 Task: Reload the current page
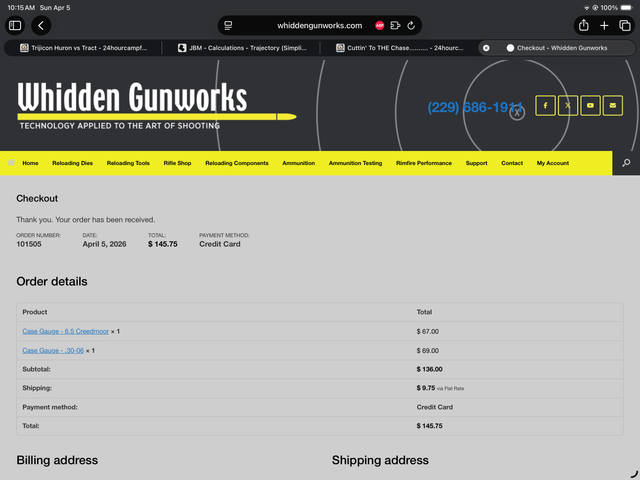[411, 25]
